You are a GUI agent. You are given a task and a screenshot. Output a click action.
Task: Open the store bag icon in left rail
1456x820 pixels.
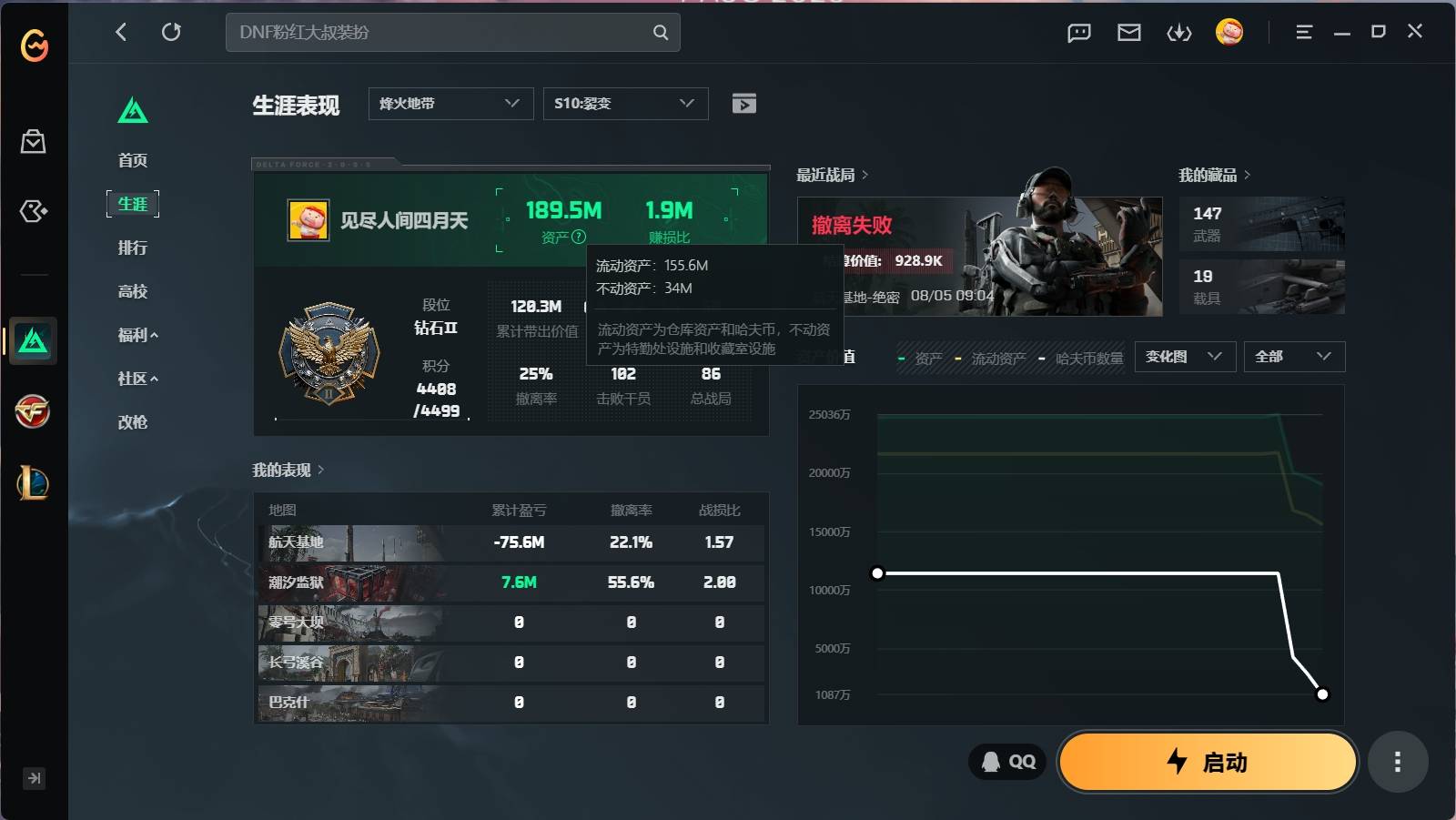pyautogui.click(x=34, y=141)
